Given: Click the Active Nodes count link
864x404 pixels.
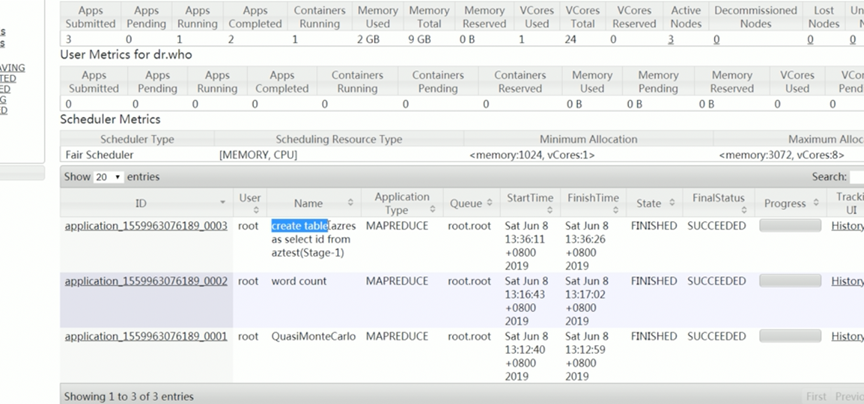Looking at the screenshot, I should tap(670, 40).
